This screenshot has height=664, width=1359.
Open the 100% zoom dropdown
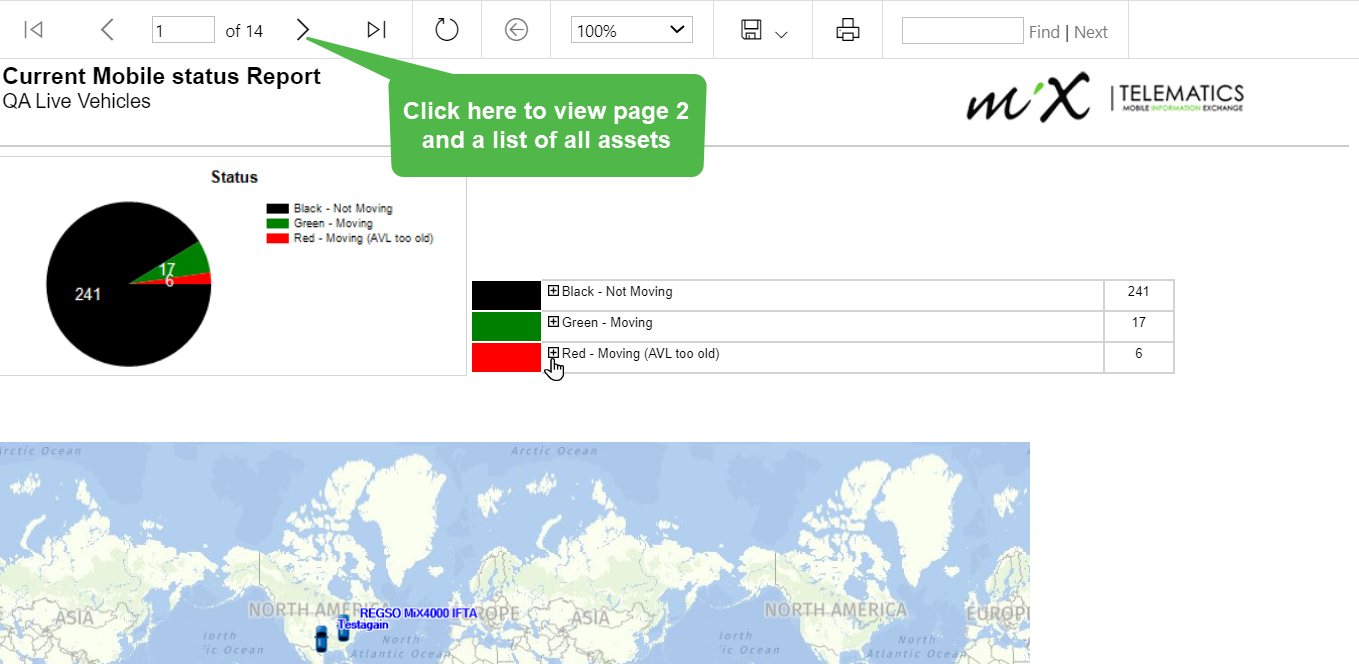pos(632,30)
